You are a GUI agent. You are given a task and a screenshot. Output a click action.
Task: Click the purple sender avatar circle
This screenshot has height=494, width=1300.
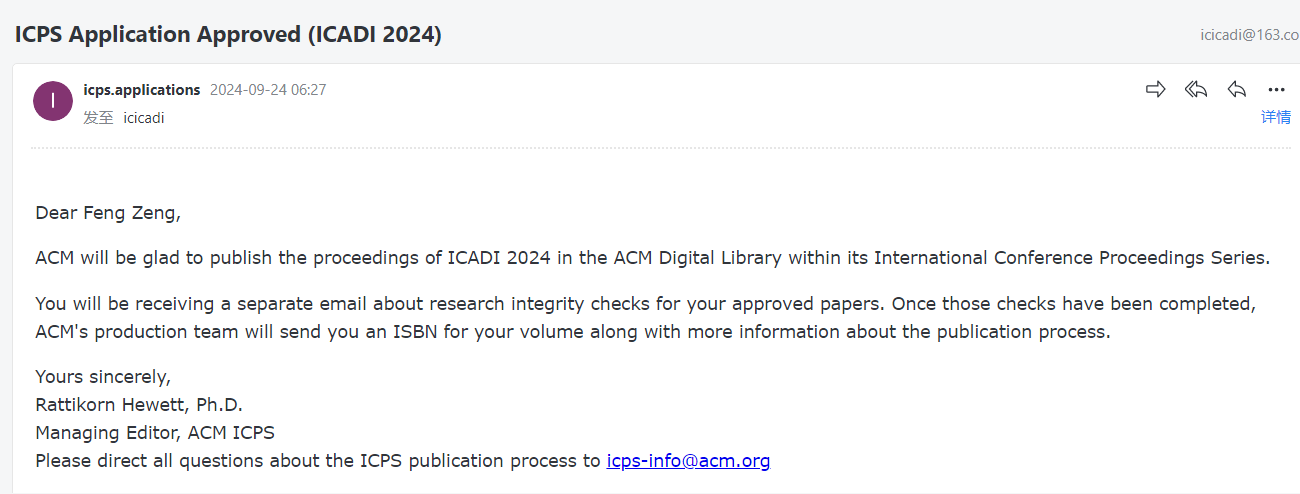pos(53,101)
